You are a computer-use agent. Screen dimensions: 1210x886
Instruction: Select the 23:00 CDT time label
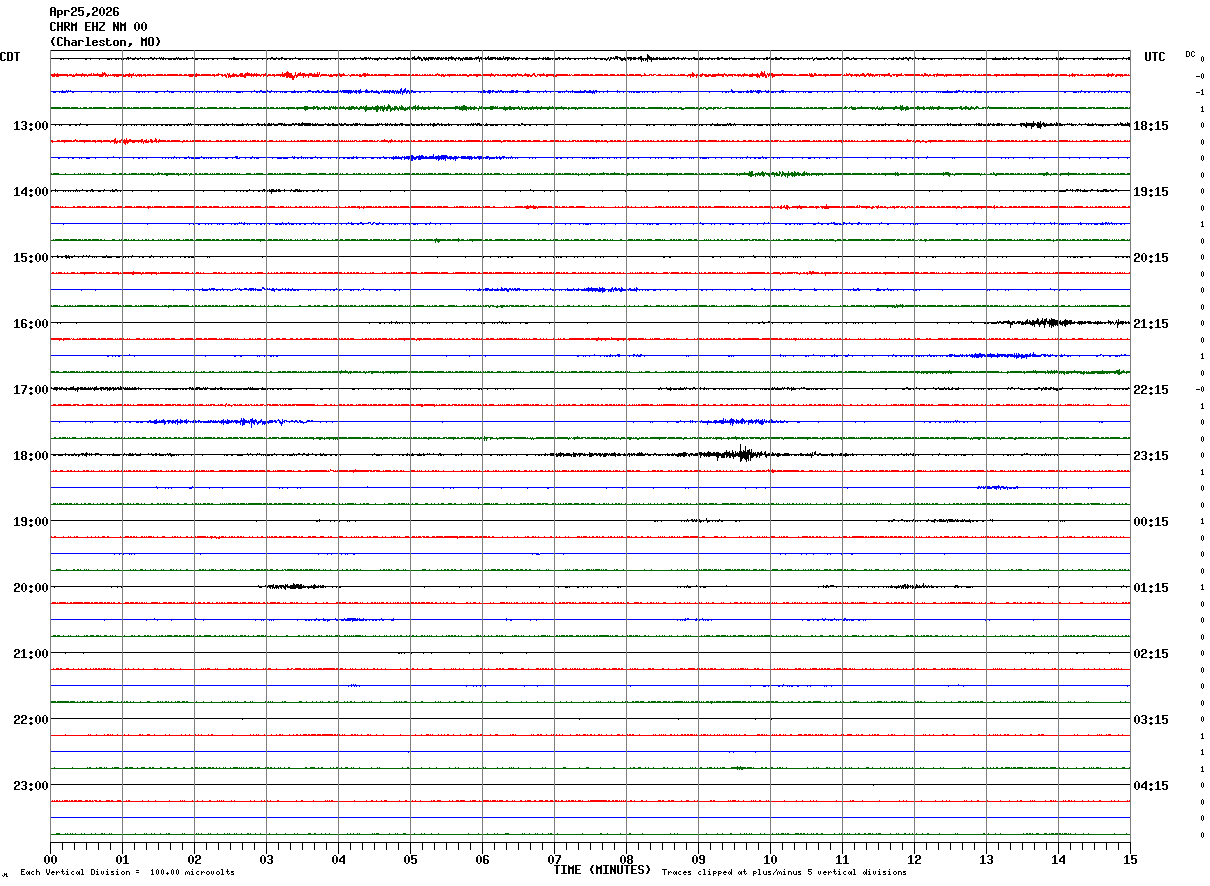(31, 786)
